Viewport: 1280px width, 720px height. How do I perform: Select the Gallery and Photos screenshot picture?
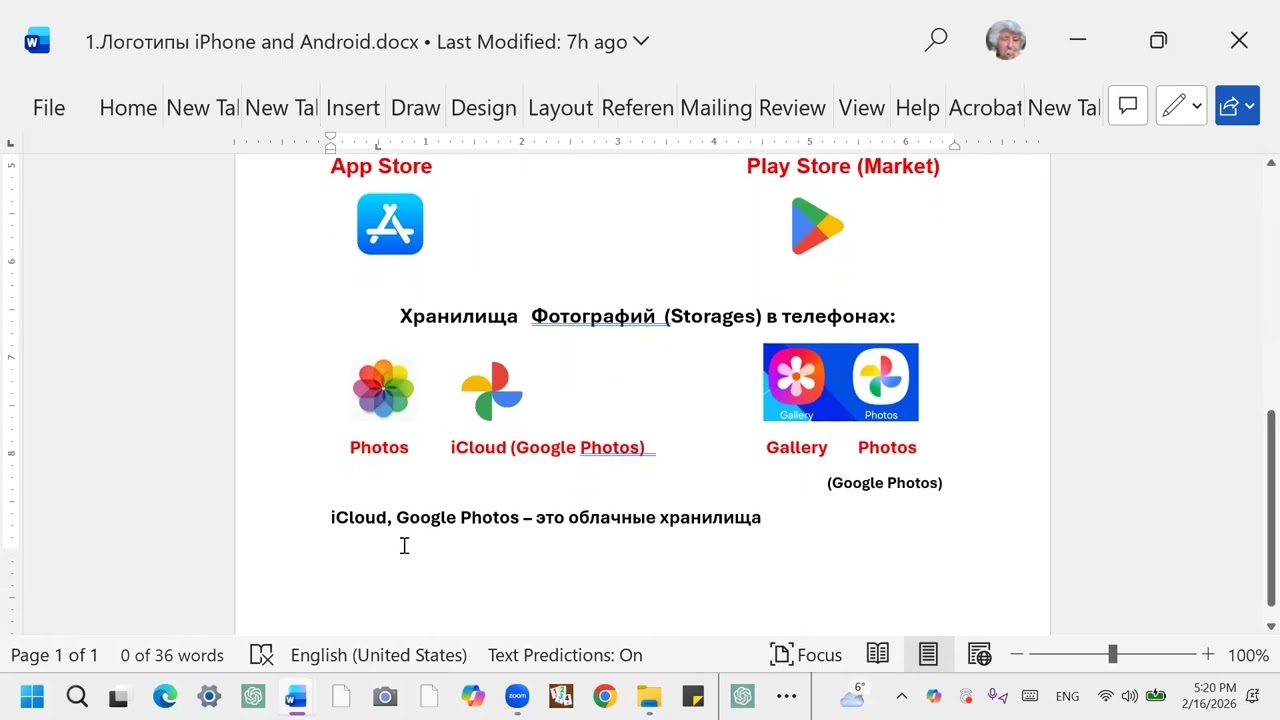coord(841,382)
